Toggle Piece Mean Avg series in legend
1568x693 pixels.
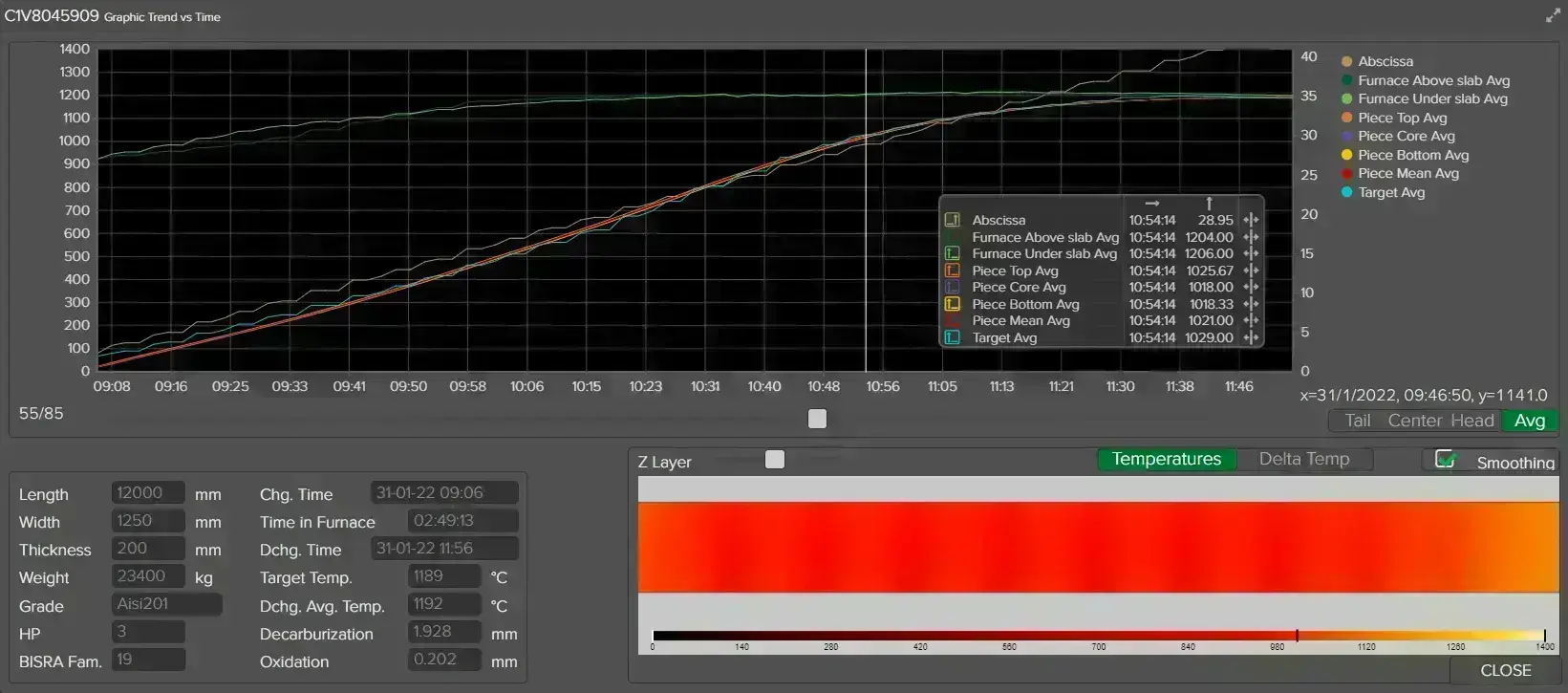1400,173
